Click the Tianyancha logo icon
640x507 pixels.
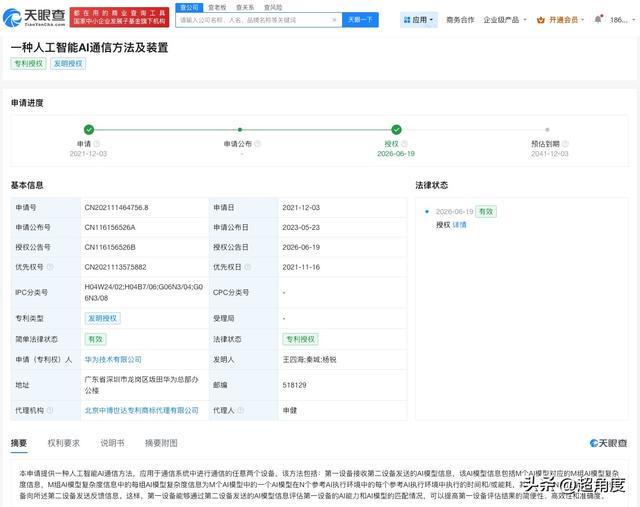tap(12, 18)
